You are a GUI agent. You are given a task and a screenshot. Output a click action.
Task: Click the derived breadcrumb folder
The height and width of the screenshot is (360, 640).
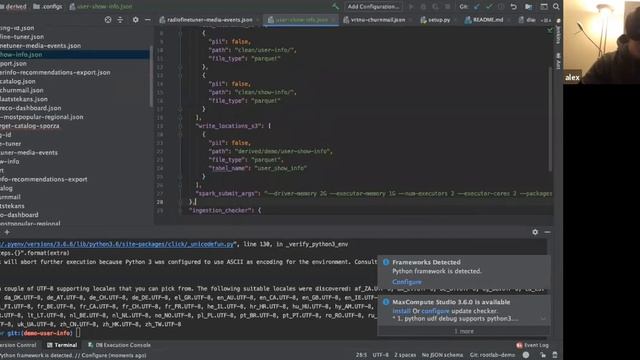point(14,7)
